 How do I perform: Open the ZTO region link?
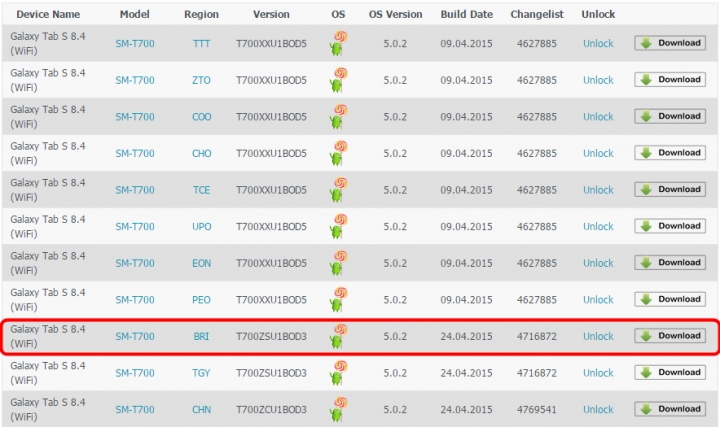point(201,80)
